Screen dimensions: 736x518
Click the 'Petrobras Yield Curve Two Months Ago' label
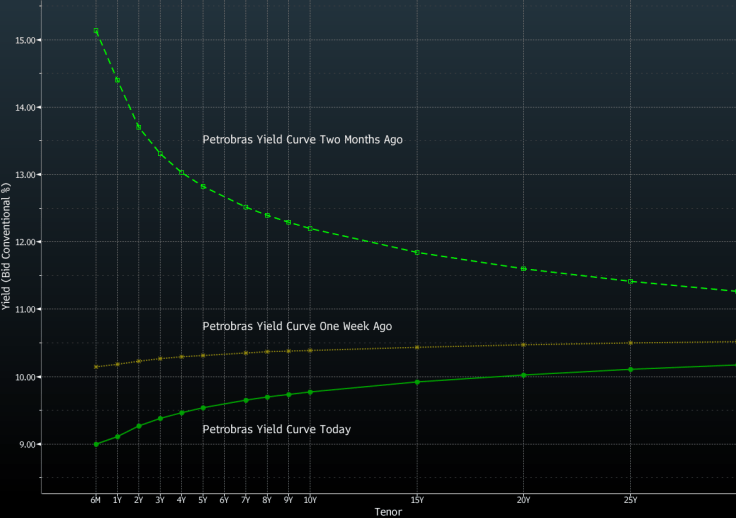302,140
